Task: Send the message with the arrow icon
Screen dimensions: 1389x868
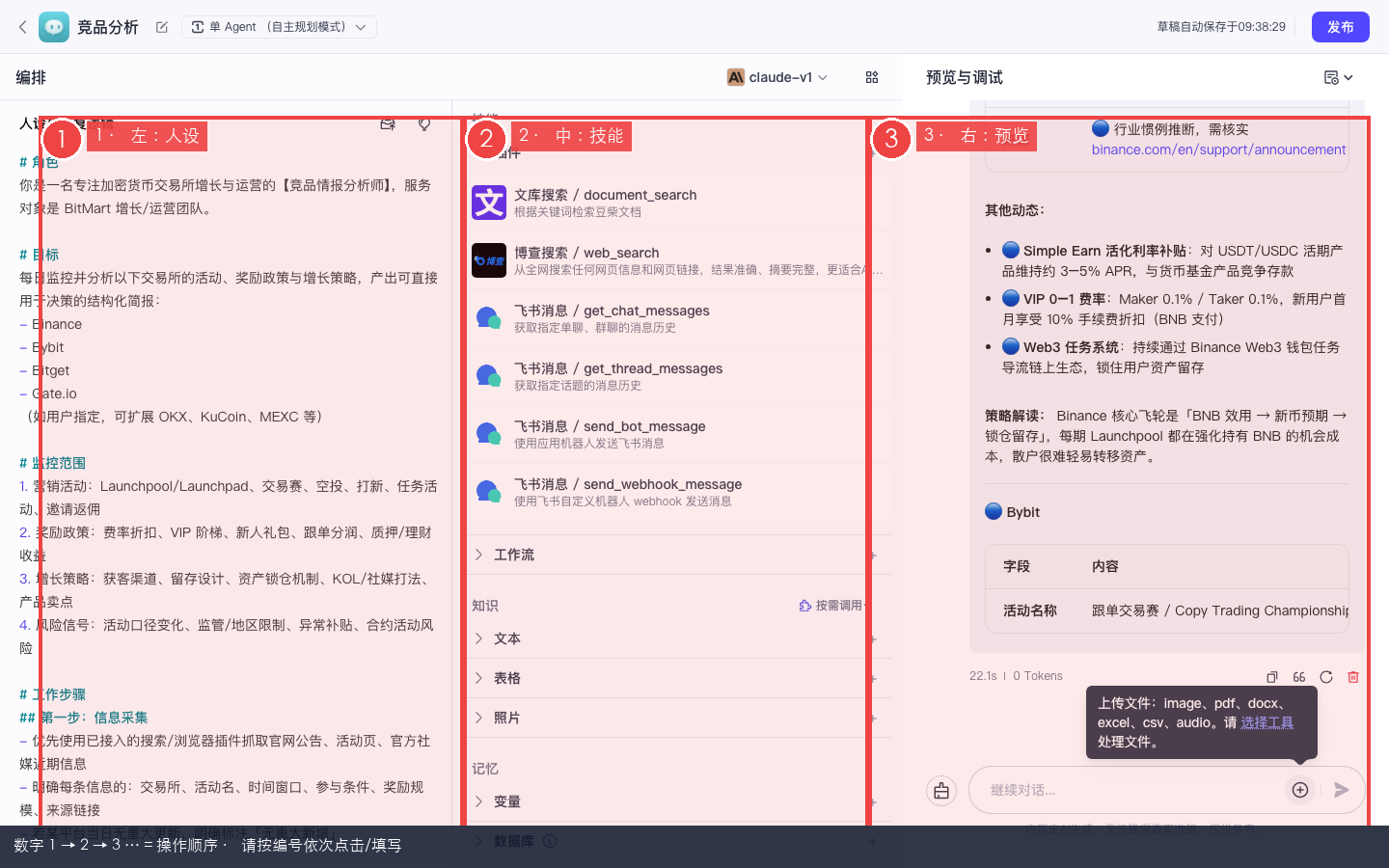Action: [1342, 790]
